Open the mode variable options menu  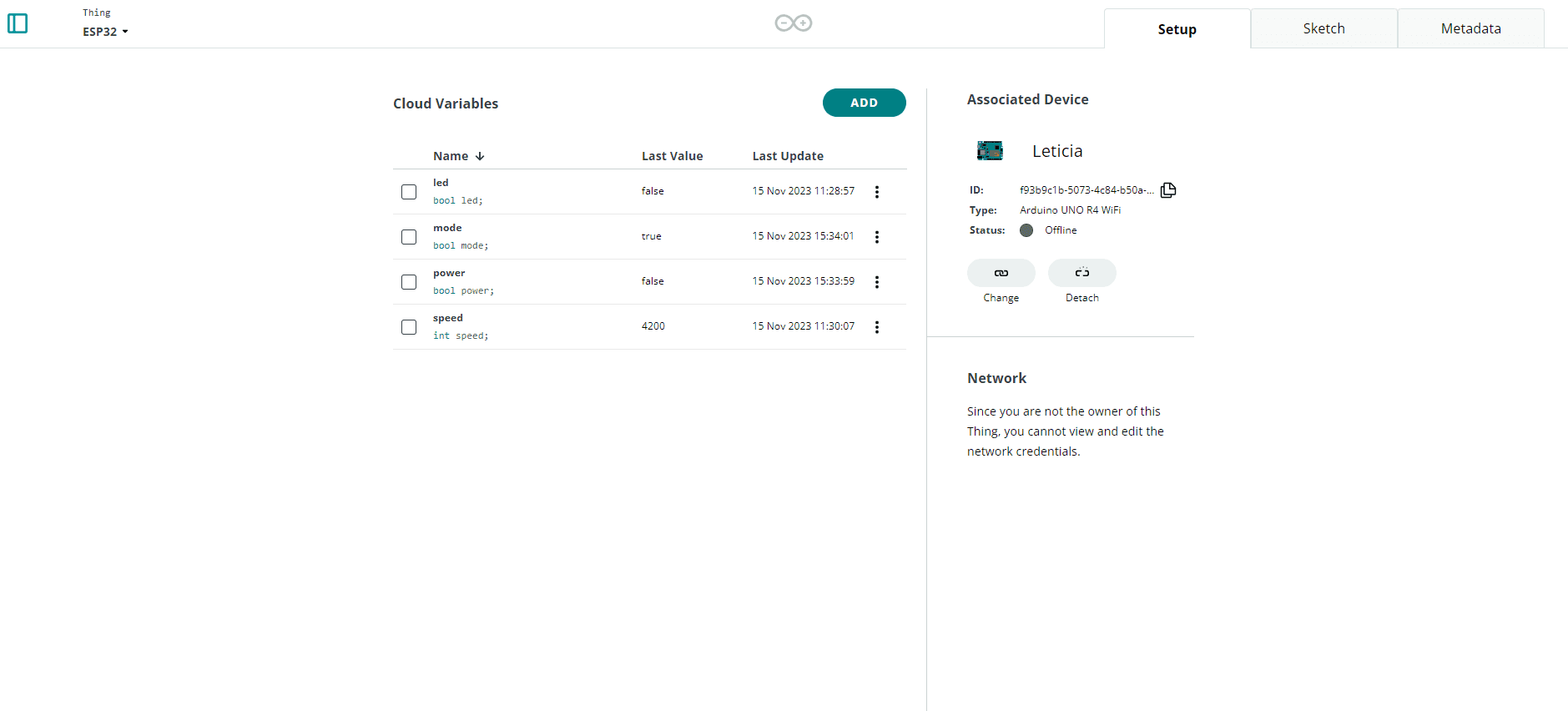point(876,237)
